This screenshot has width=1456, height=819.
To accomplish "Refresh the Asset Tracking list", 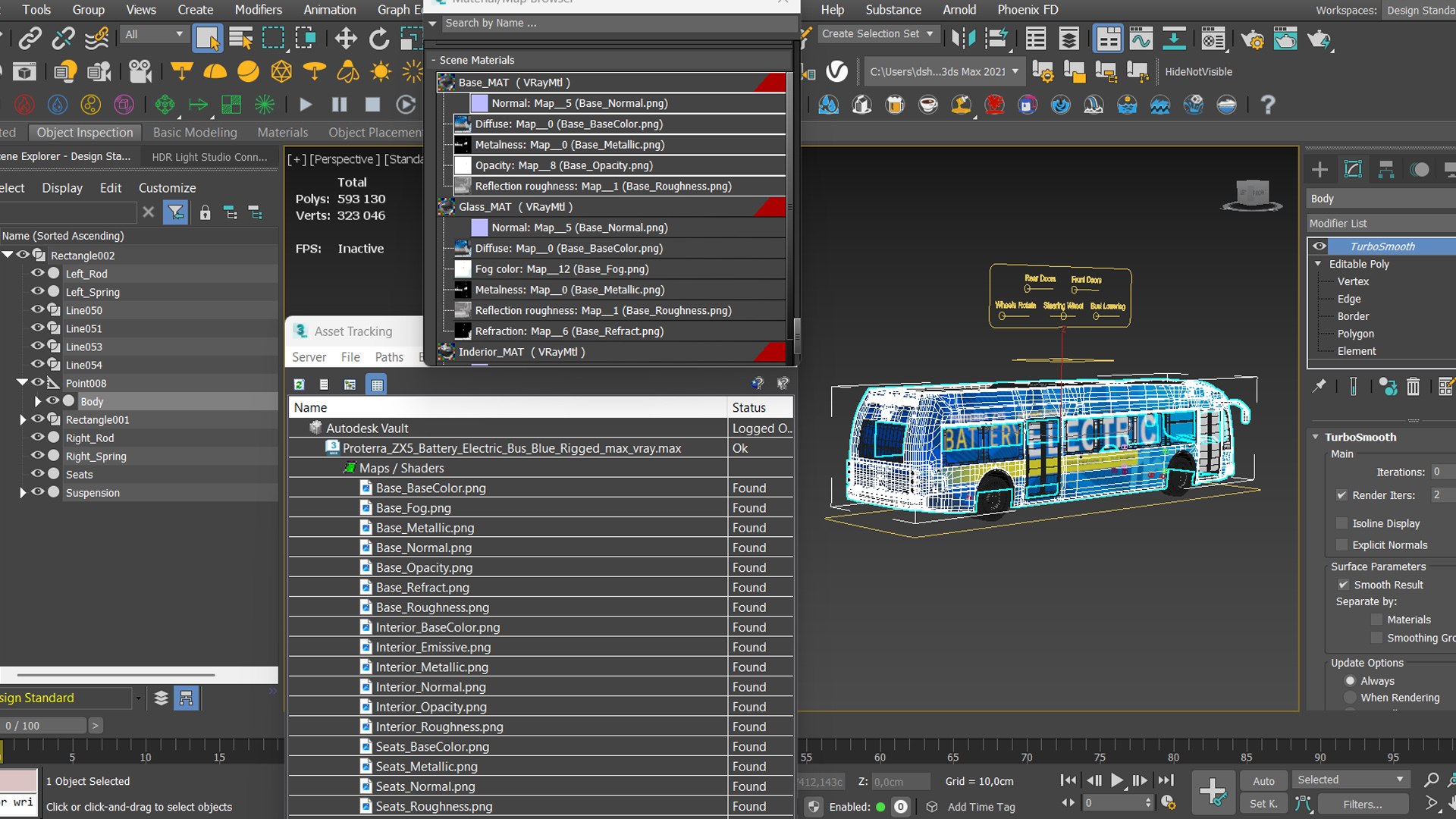I will pyautogui.click(x=300, y=384).
